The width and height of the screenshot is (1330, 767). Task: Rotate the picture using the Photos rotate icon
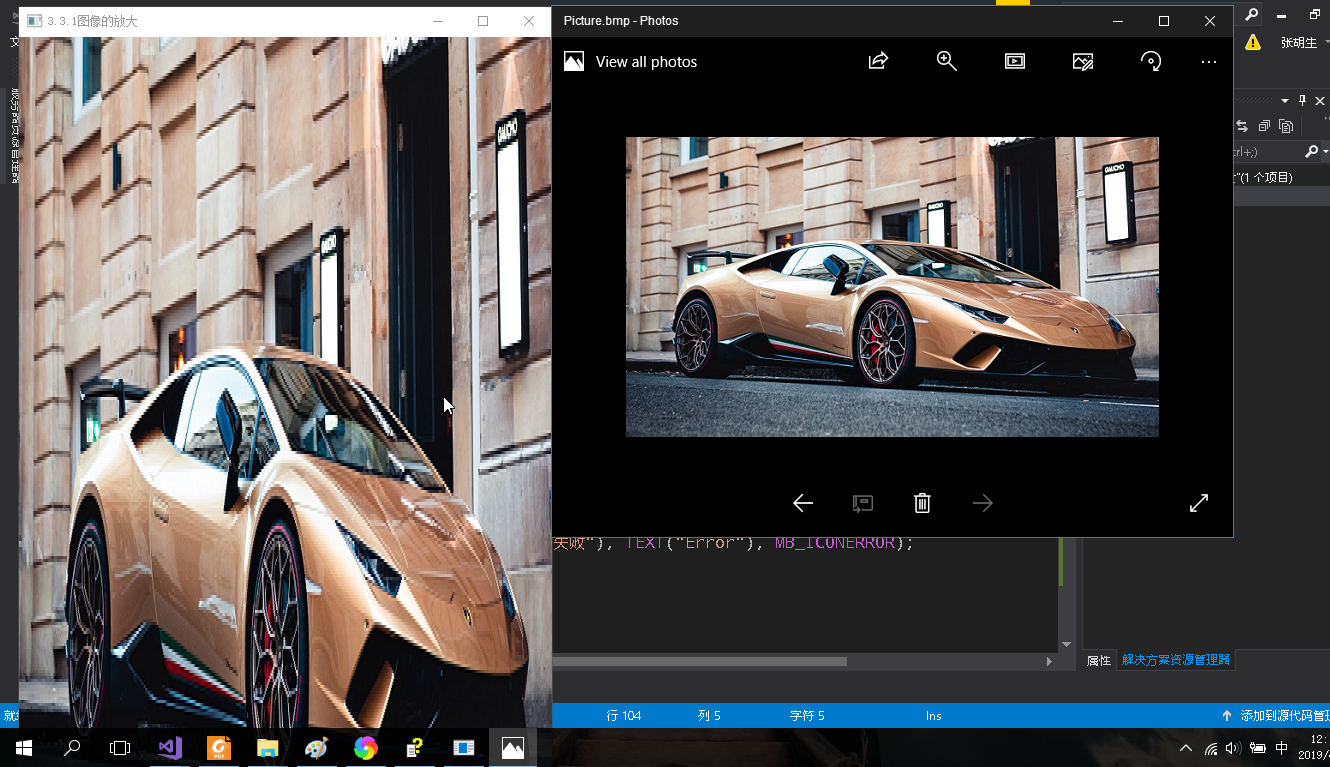tap(1151, 61)
